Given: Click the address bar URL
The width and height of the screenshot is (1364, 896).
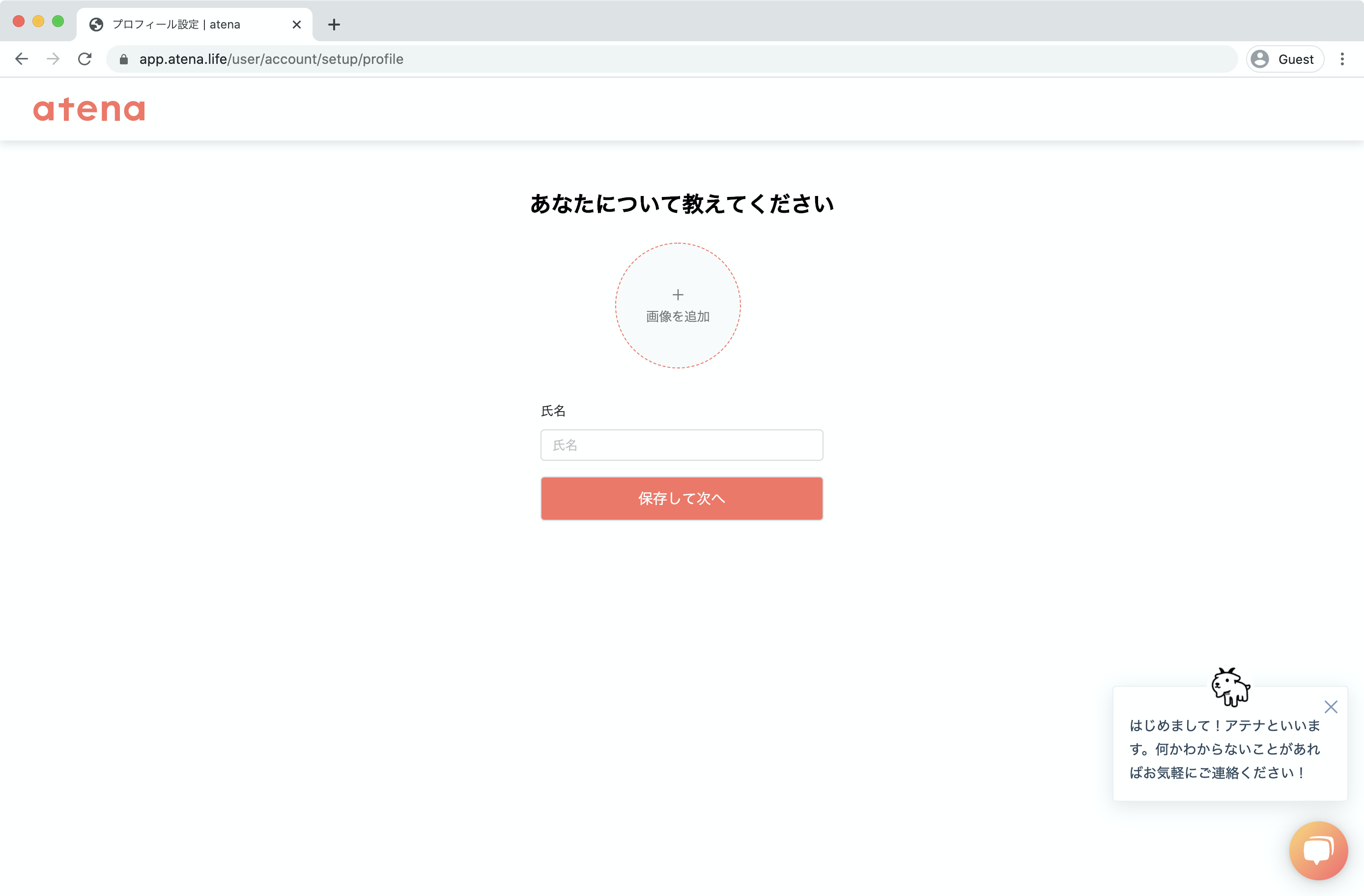Looking at the screenshot, I should point(271,59).
